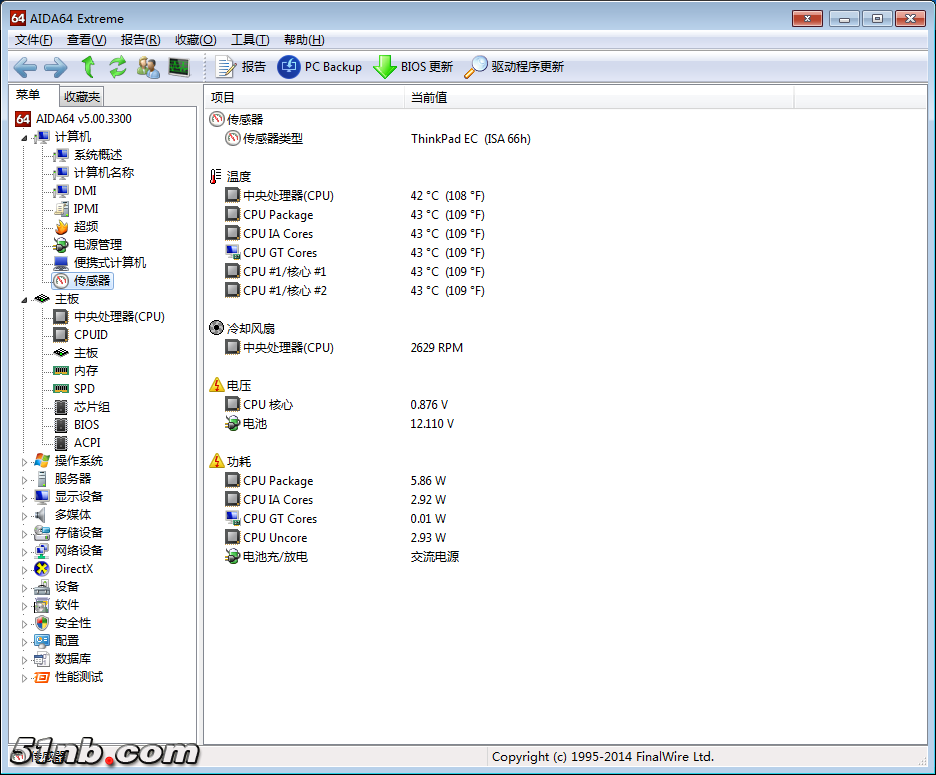Click the 报告 report toolbar button
The image size is (936, 775).
(241, 67)
